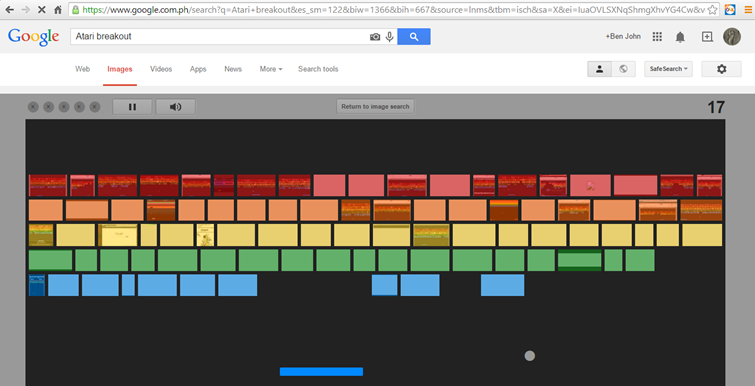Open Search tools options

[318, 69]
